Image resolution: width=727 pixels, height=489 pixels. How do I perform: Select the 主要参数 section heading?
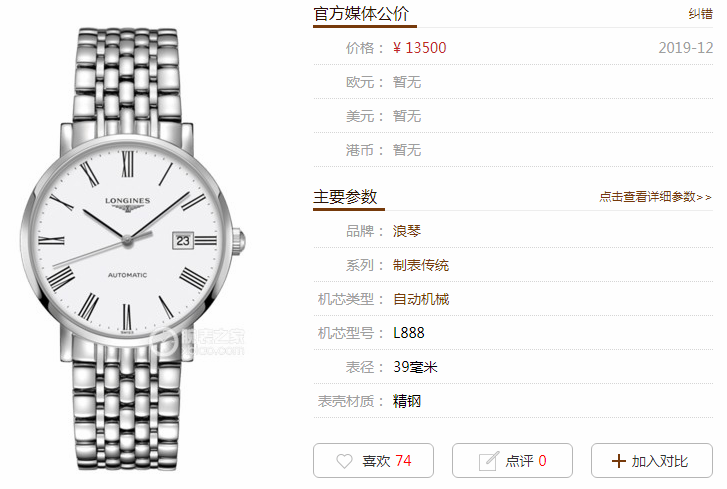345,197
